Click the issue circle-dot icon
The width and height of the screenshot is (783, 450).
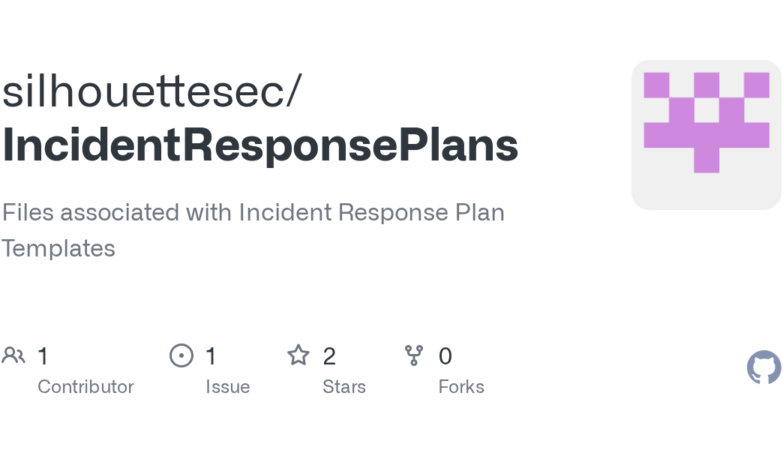[181, 355]
